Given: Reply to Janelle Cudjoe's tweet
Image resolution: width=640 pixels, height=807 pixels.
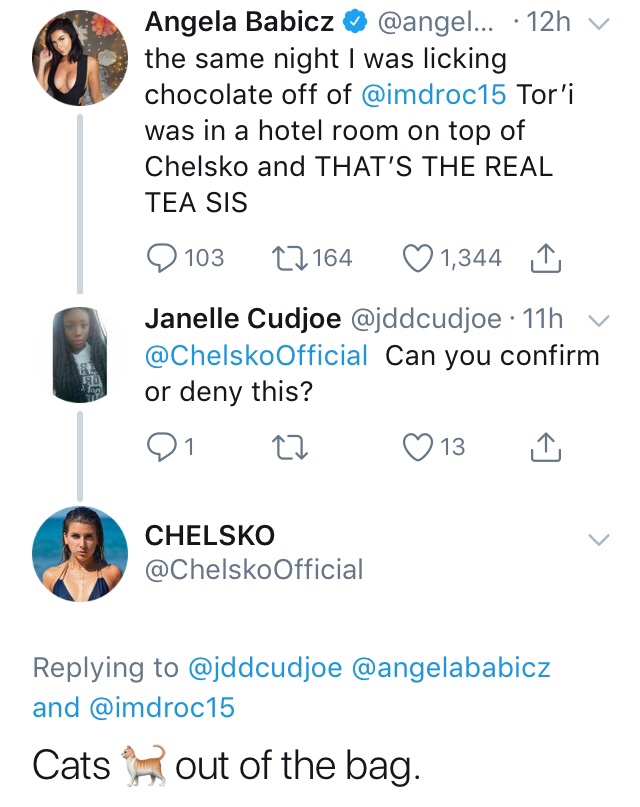Looking at the screenshot, I should pos(162,446).
